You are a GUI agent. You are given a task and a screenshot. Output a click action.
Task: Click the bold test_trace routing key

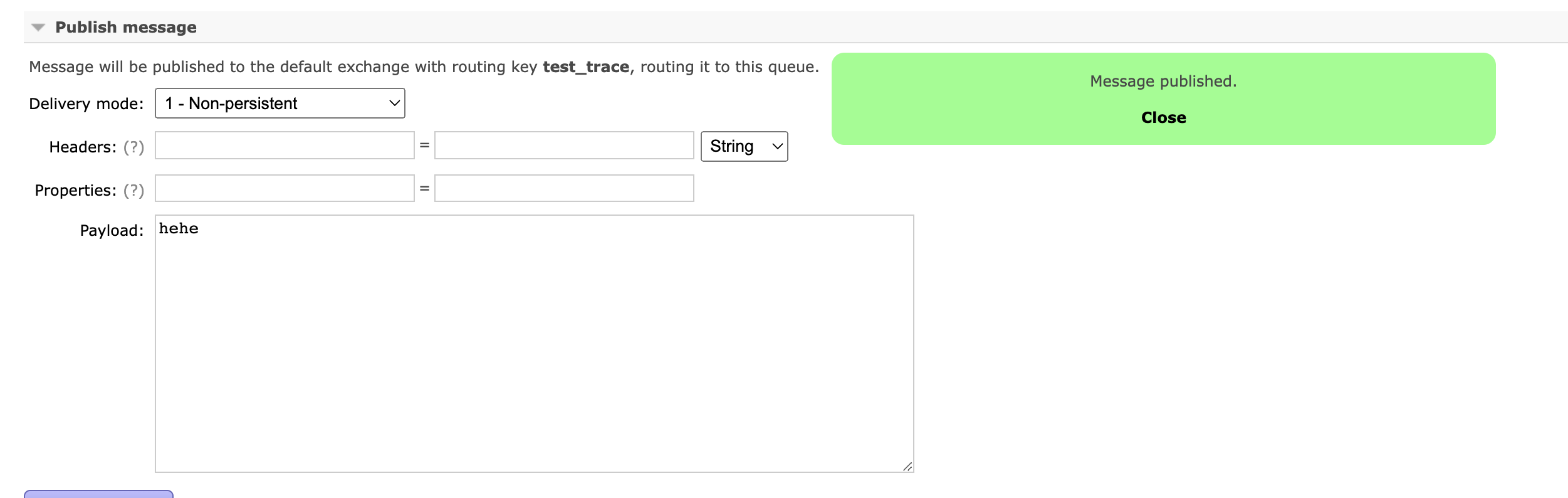[x=586, y=67]
